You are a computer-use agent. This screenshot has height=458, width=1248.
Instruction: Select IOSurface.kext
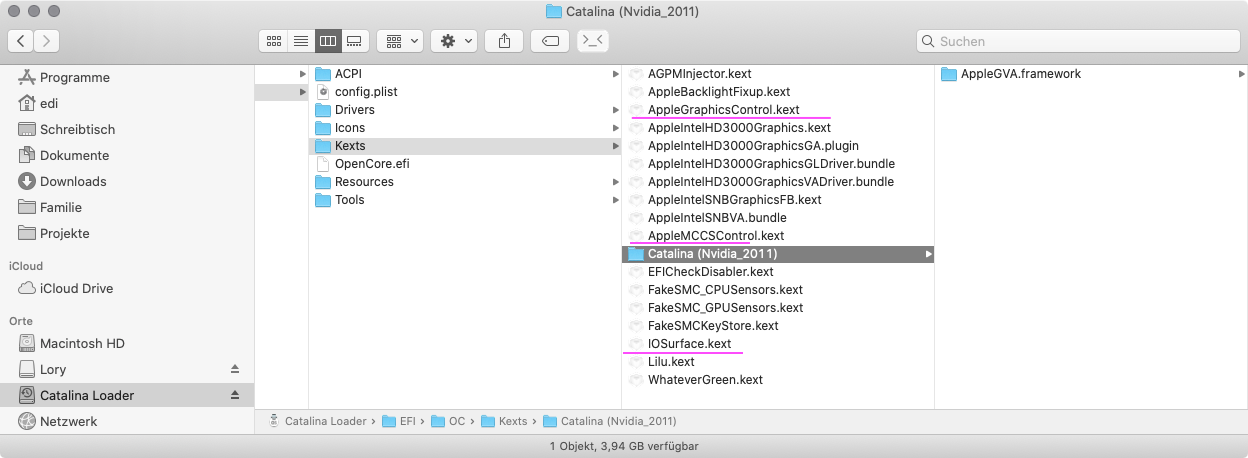pos(689,344)
